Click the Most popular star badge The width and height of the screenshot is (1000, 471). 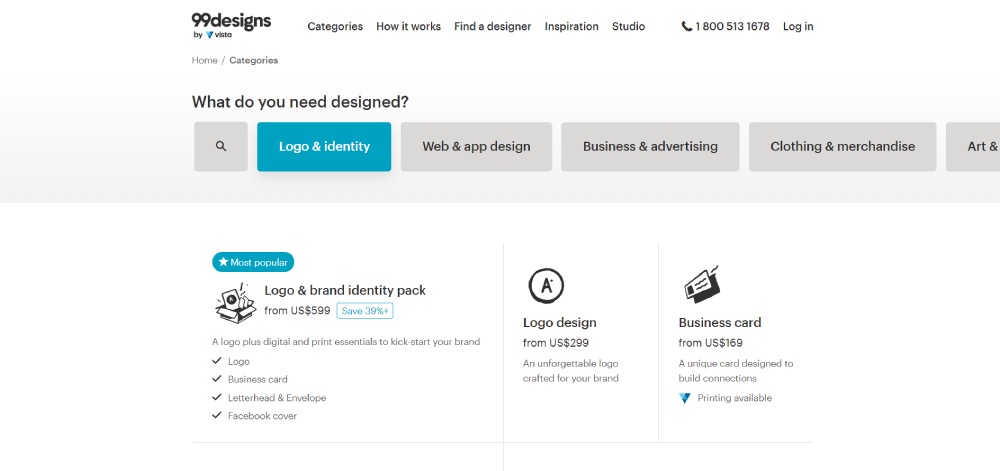253,262
